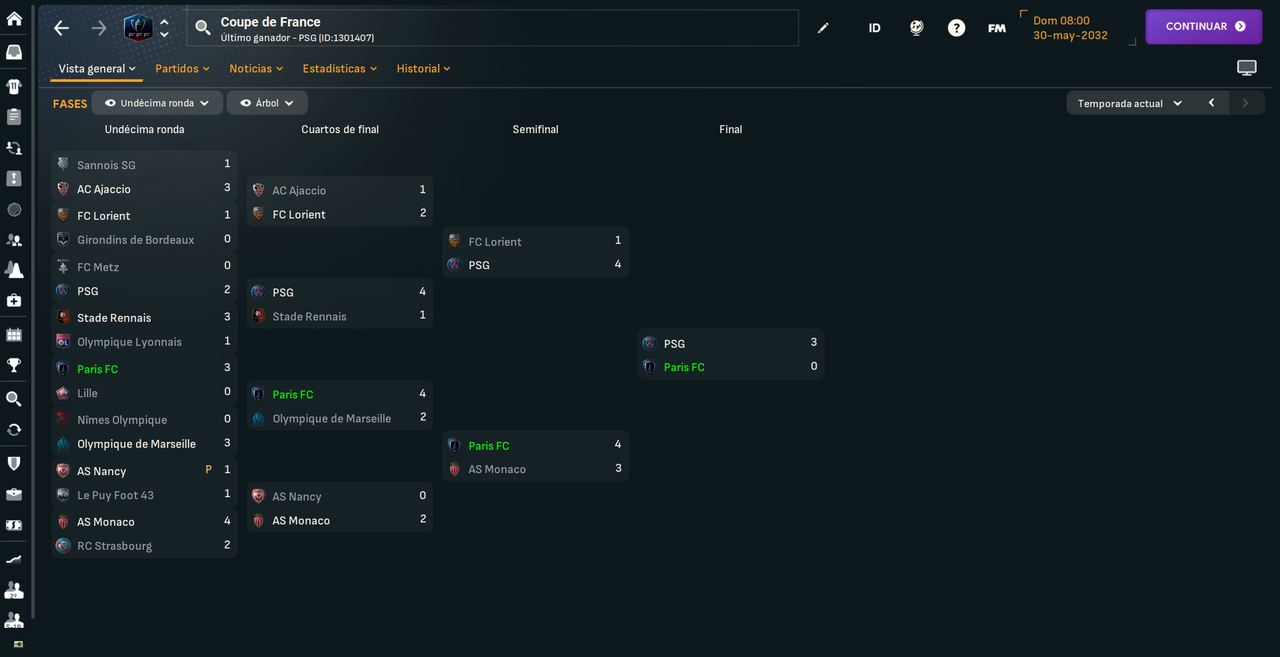Screen dimensions: 1280x657
Task: Open the calendar schedule icon in sidebar
Action: pyautogui.click(x=14, y=335)
